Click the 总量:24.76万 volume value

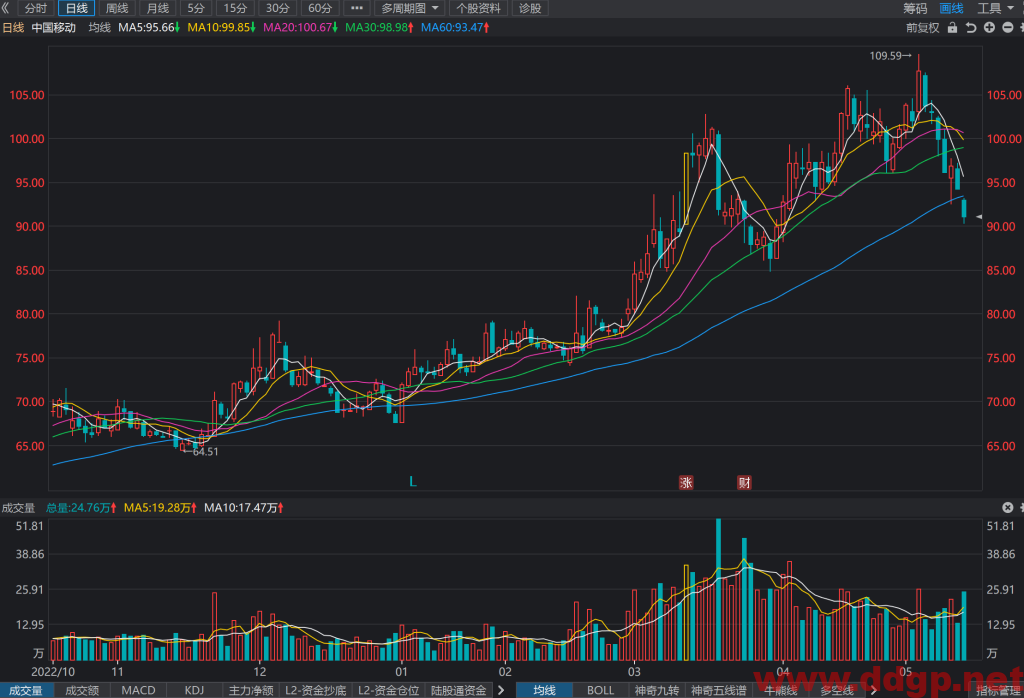pos(81,507)
